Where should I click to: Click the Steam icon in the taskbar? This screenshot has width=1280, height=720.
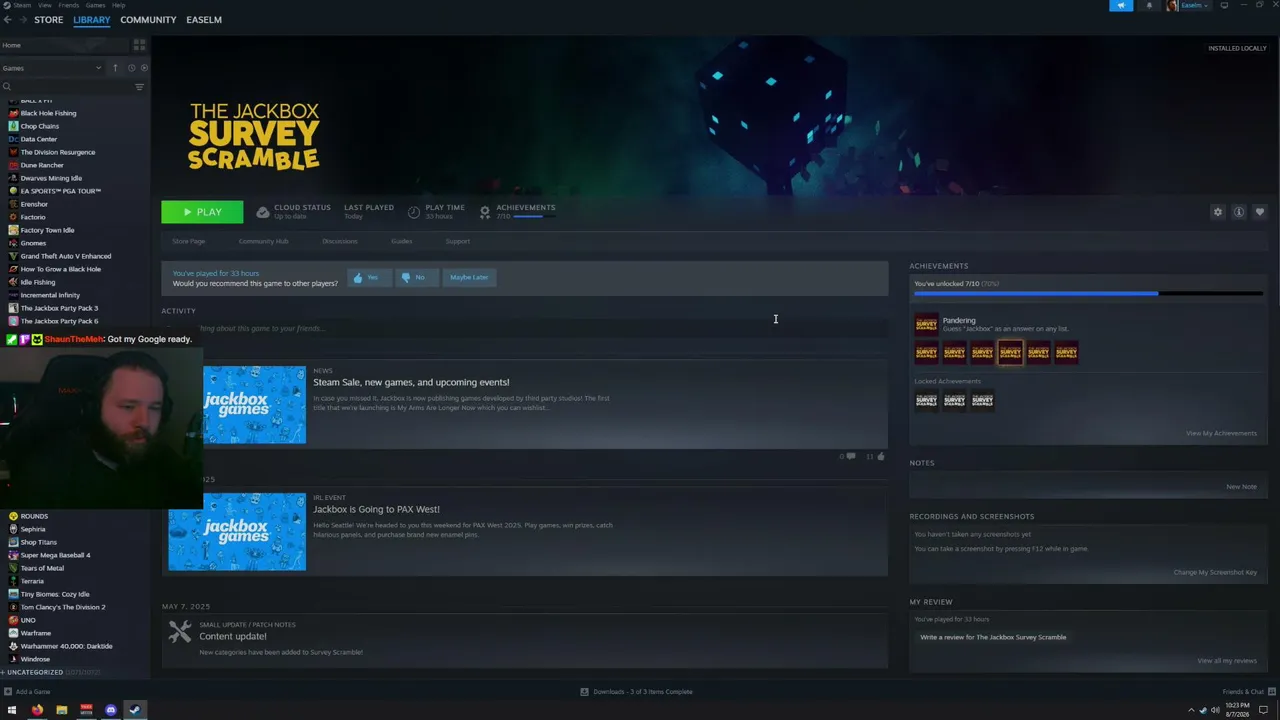tap(135, 710)
